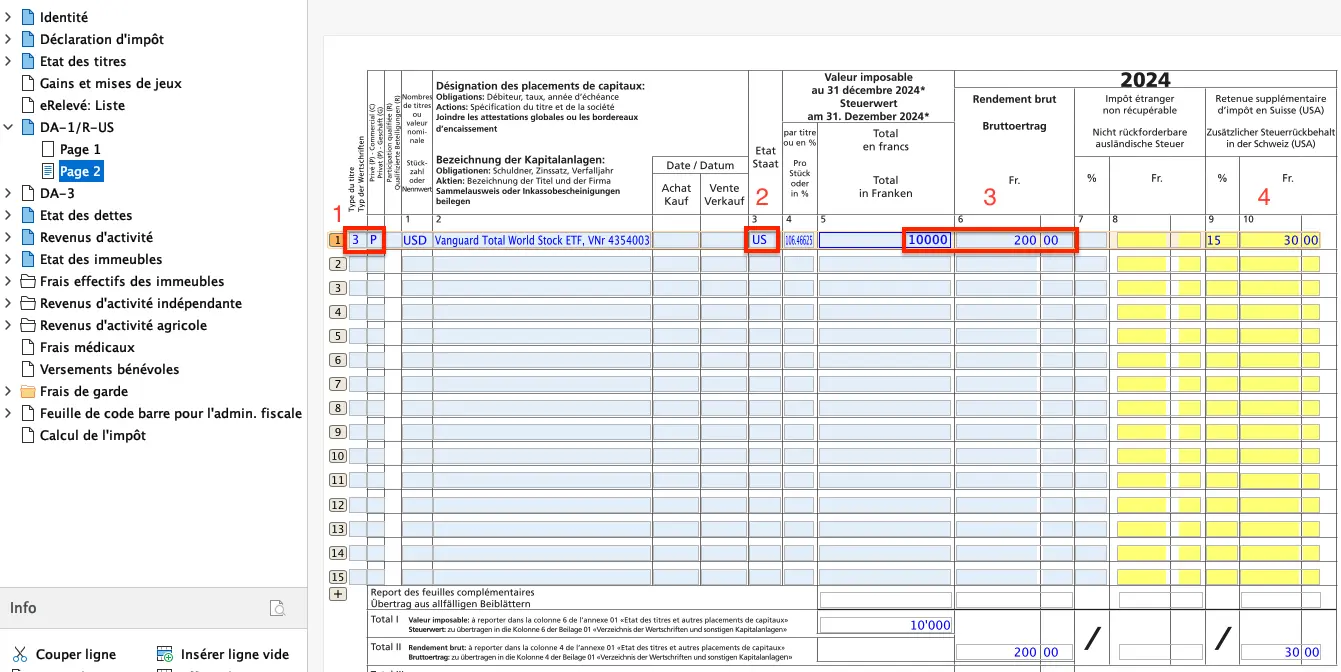1341x672 pixels.
Task: Click the Page 2 document icon
Action: tap(48, 172)
